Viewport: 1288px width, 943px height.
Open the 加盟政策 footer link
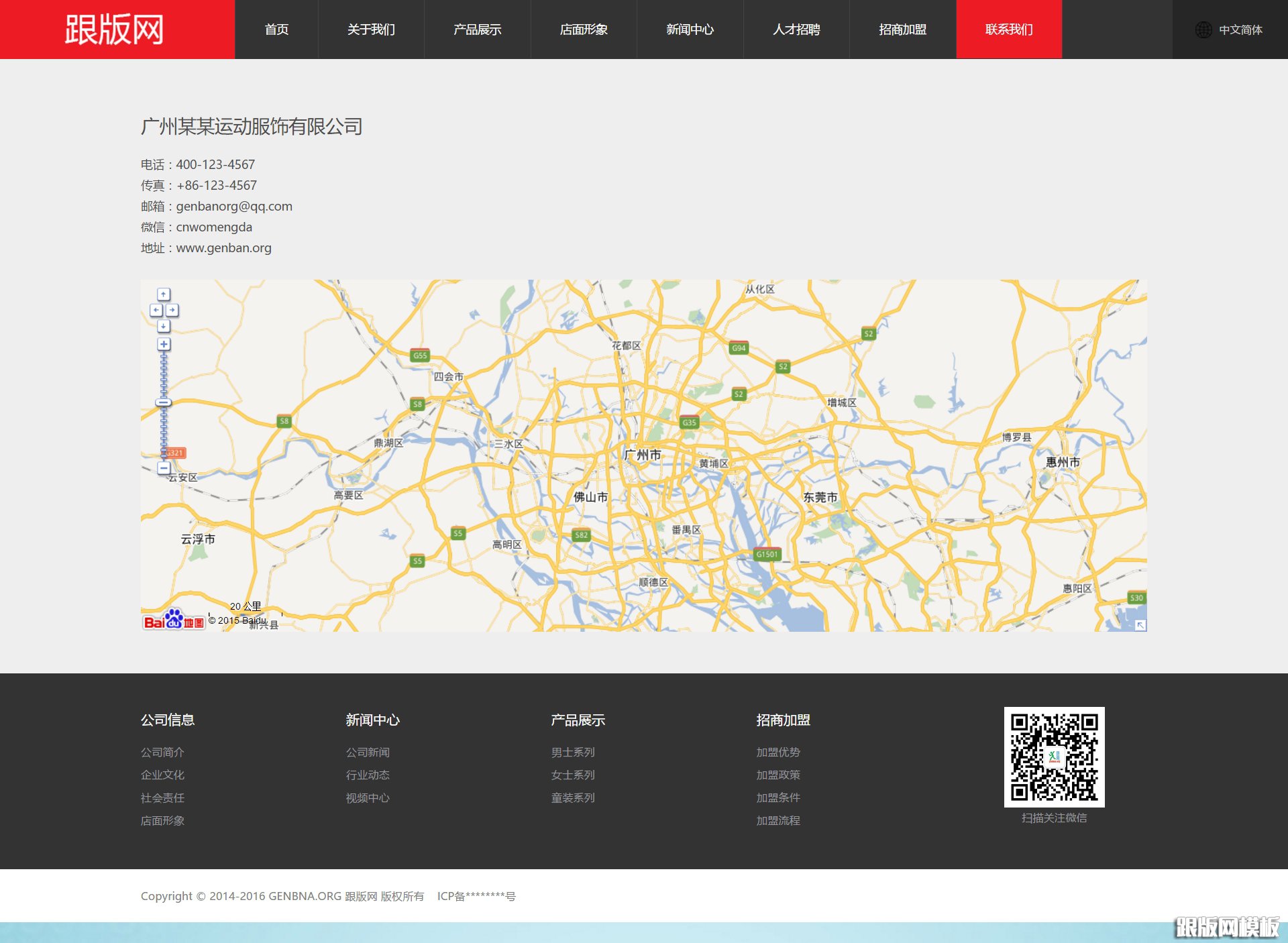(x=778, y=775)
